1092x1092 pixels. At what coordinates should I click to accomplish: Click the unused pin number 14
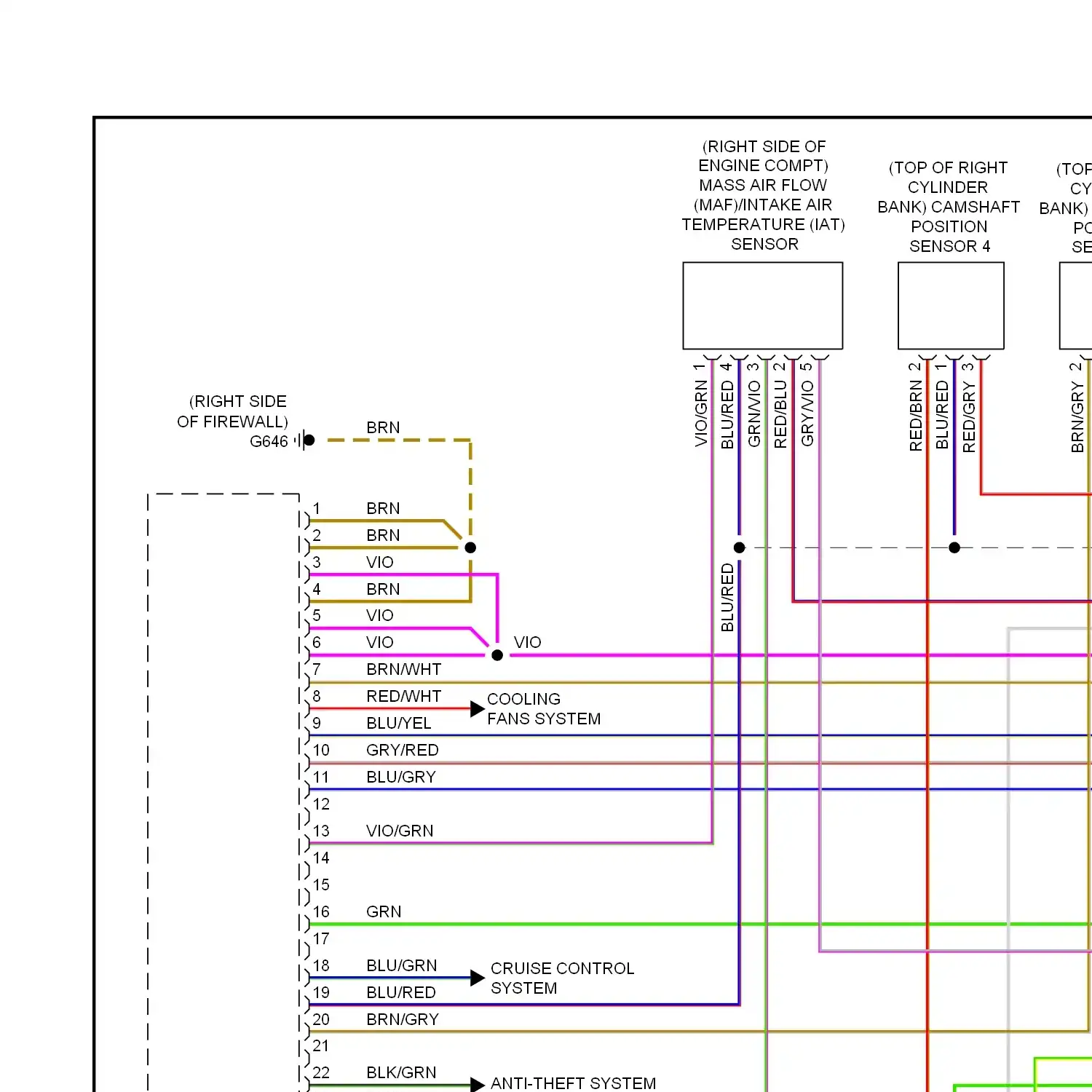(x=321, y=858)
